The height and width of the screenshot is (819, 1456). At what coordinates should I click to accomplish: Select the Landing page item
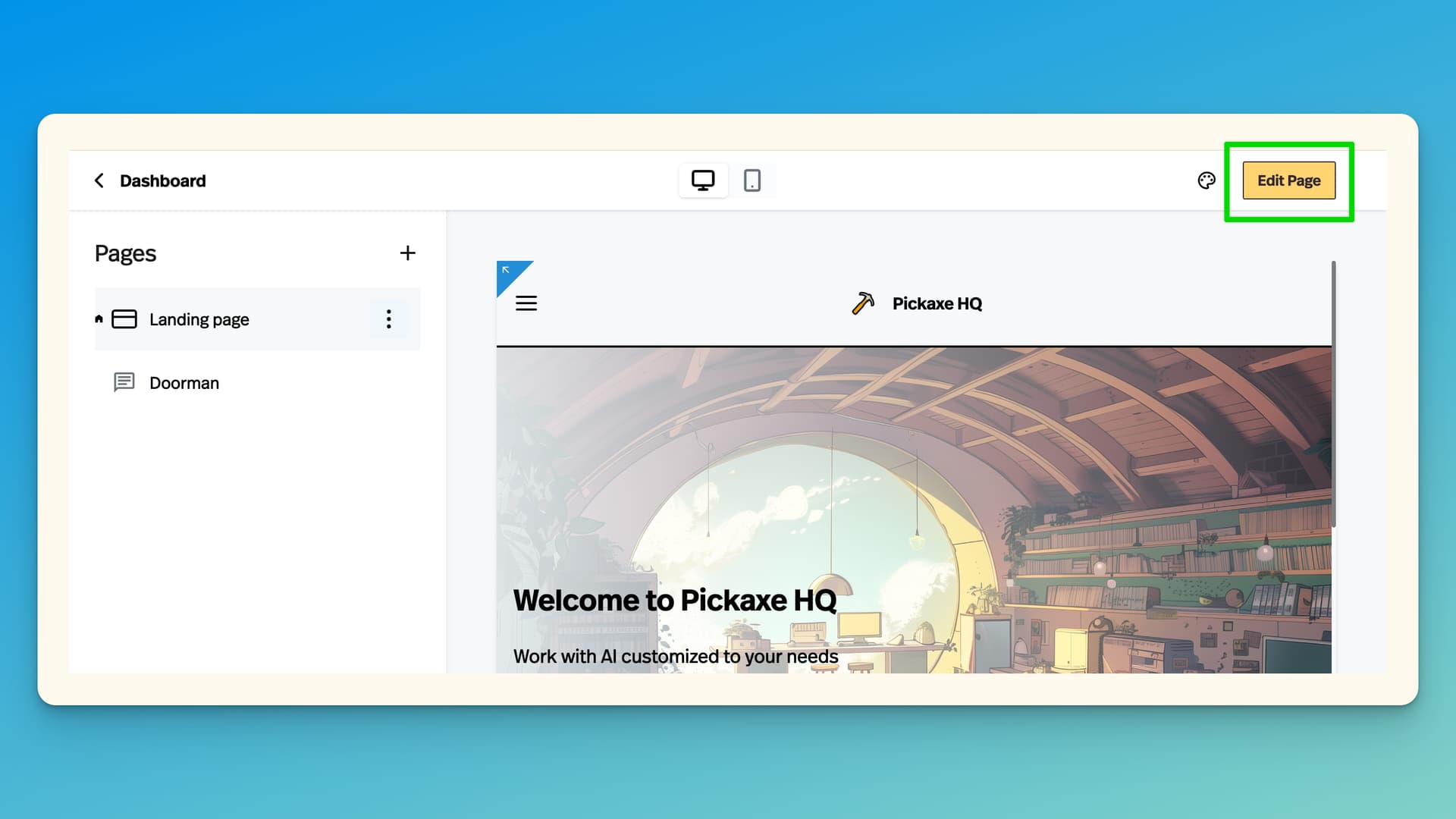pos(257,319)
